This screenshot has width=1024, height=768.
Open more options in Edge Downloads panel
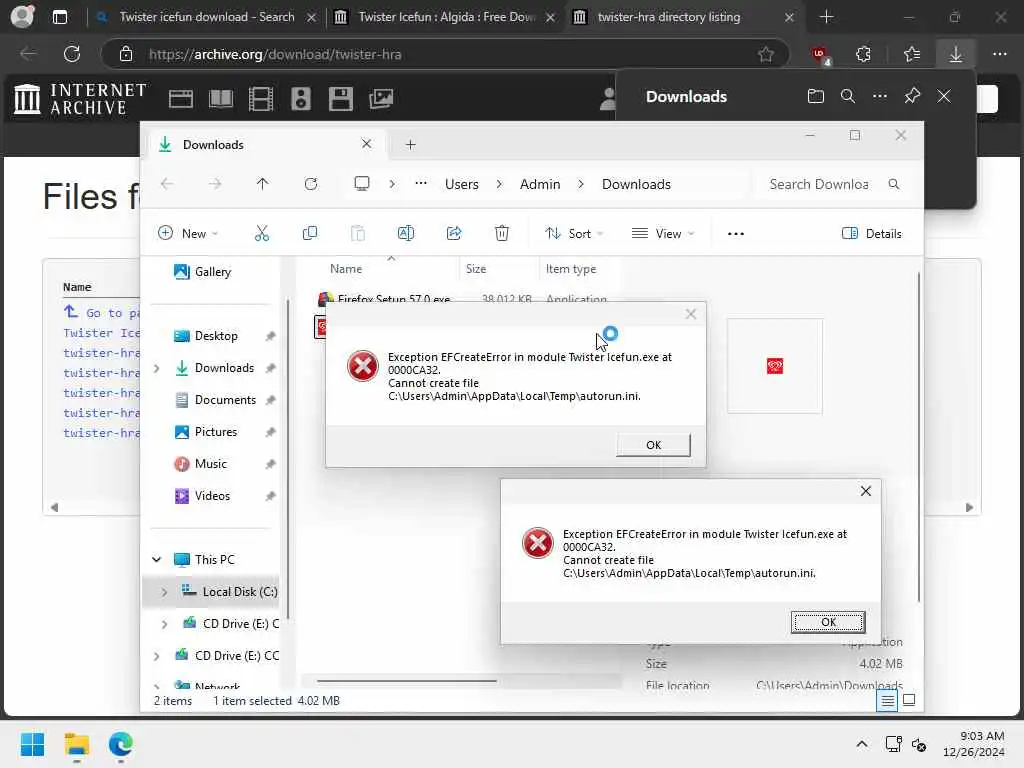880,97
